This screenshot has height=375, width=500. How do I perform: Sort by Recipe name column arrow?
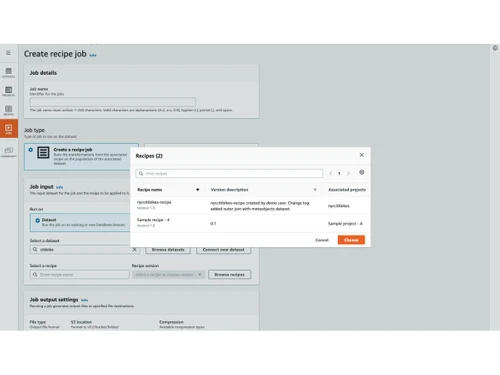point(198,190)
